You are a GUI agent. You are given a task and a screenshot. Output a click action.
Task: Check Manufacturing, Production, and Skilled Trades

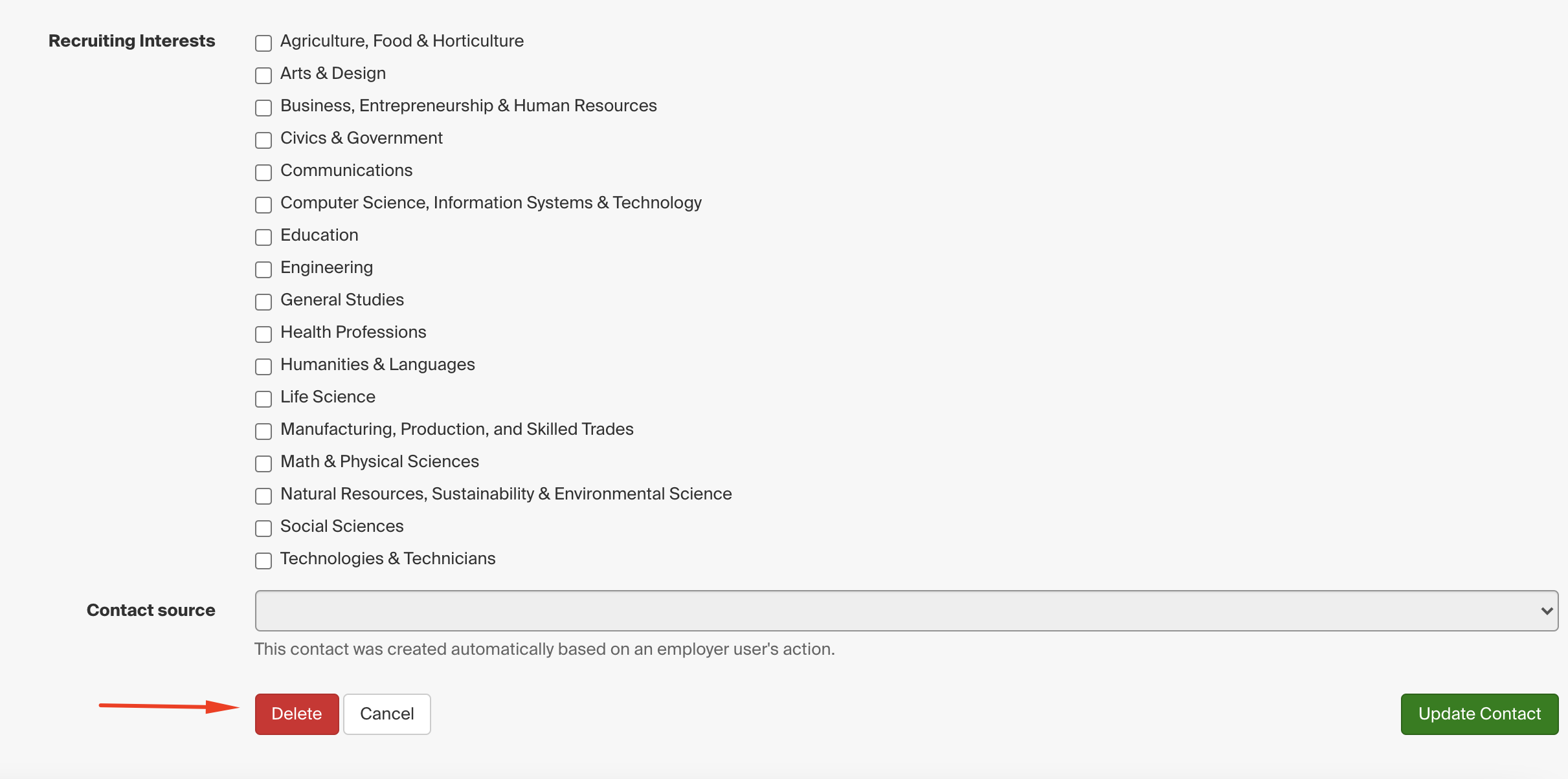click(x=263, y=432)
